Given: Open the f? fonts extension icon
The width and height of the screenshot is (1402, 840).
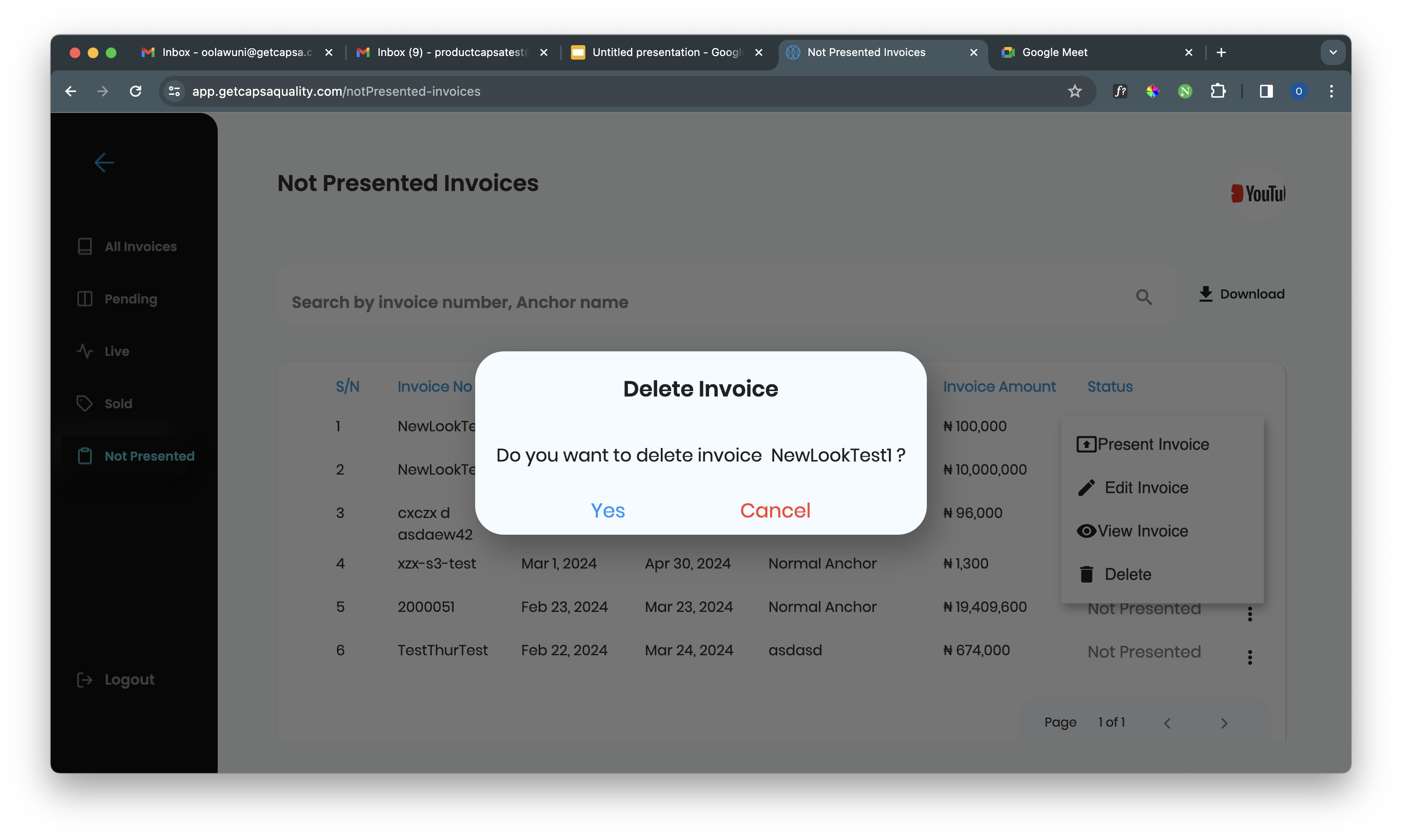Looking at the screenshot, I should tap(1120, 91).
